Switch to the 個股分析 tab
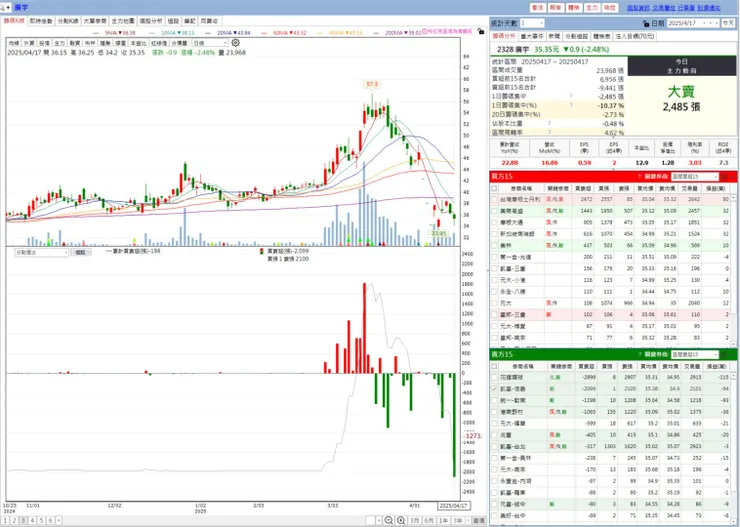The width and height of the screenshot is (740, 527). tap(151, 21)
